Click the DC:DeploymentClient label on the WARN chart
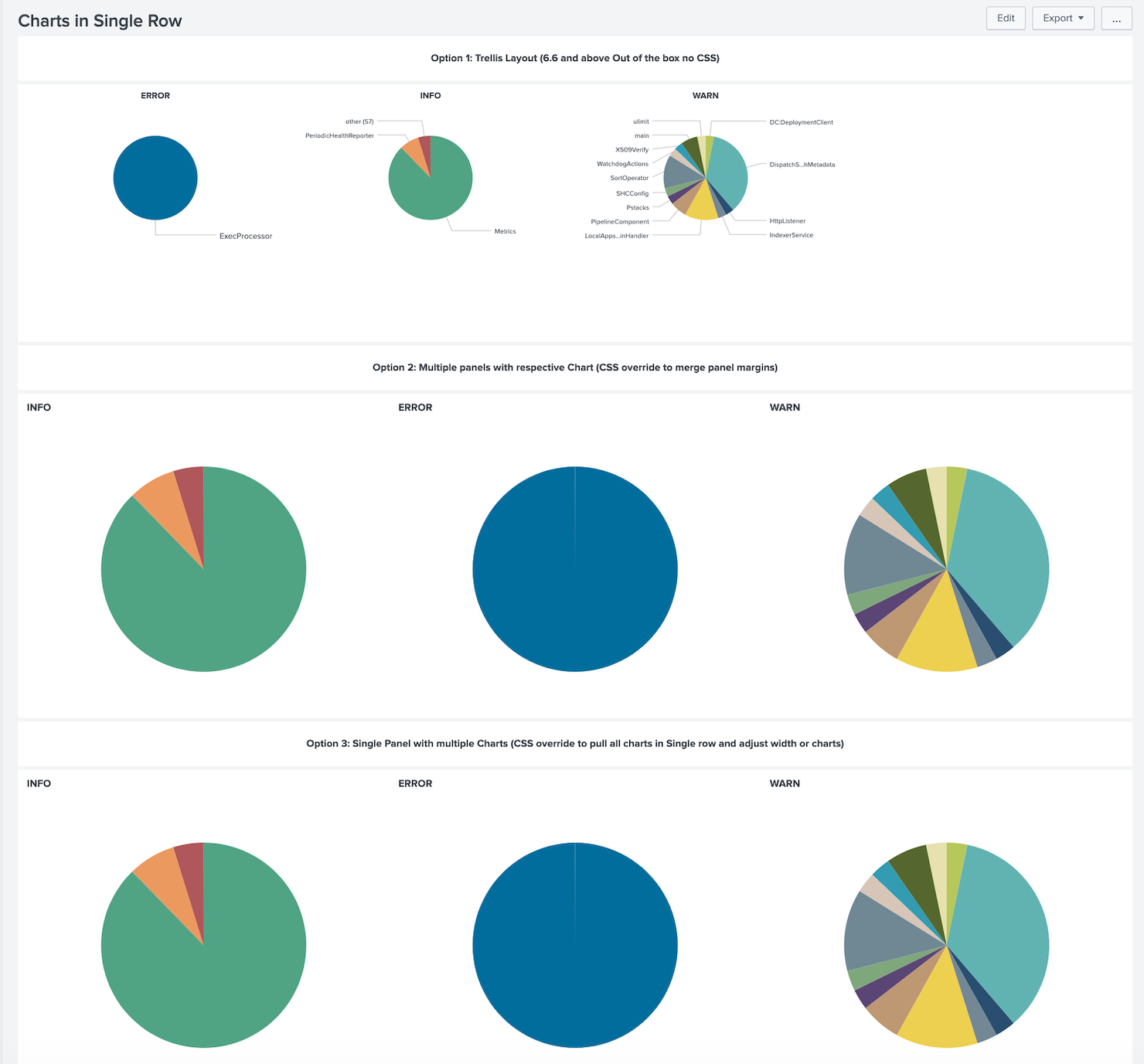The height and width of the screenshot is (1064, 1144). [801, 121]
